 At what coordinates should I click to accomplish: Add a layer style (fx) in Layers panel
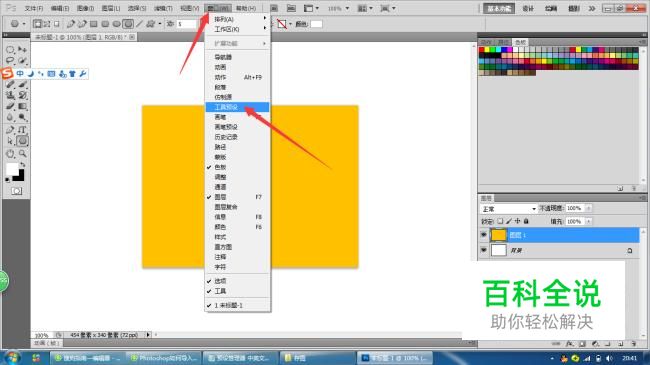[x=570, y=343]
